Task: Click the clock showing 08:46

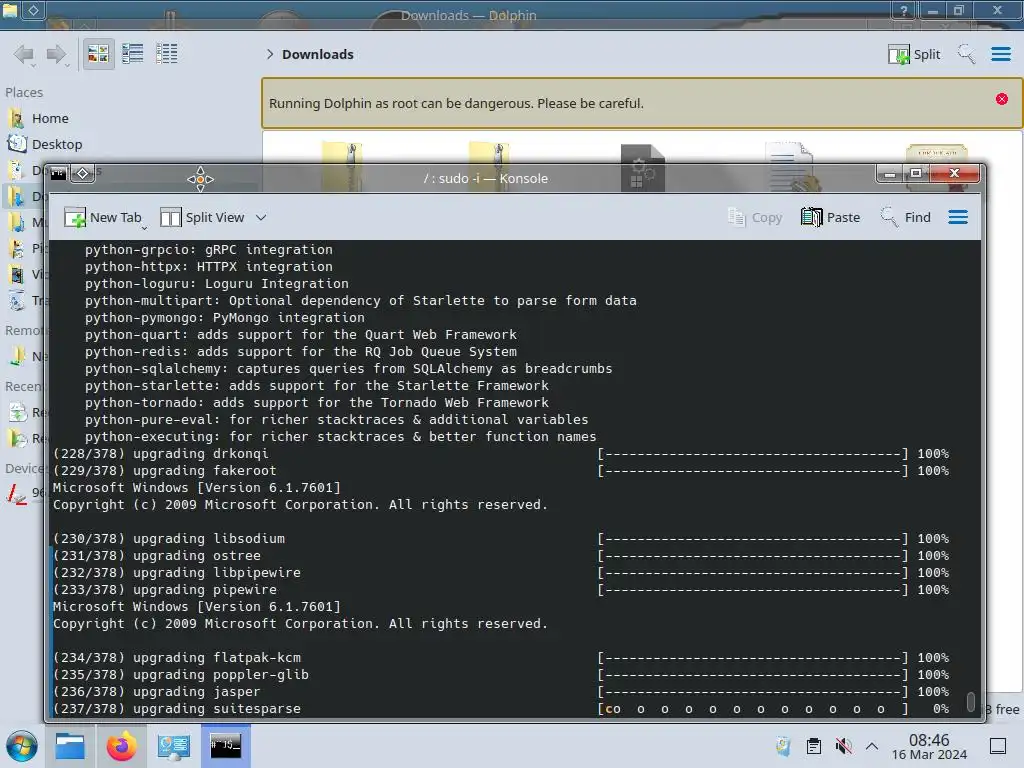Action: tap(929, 740)
